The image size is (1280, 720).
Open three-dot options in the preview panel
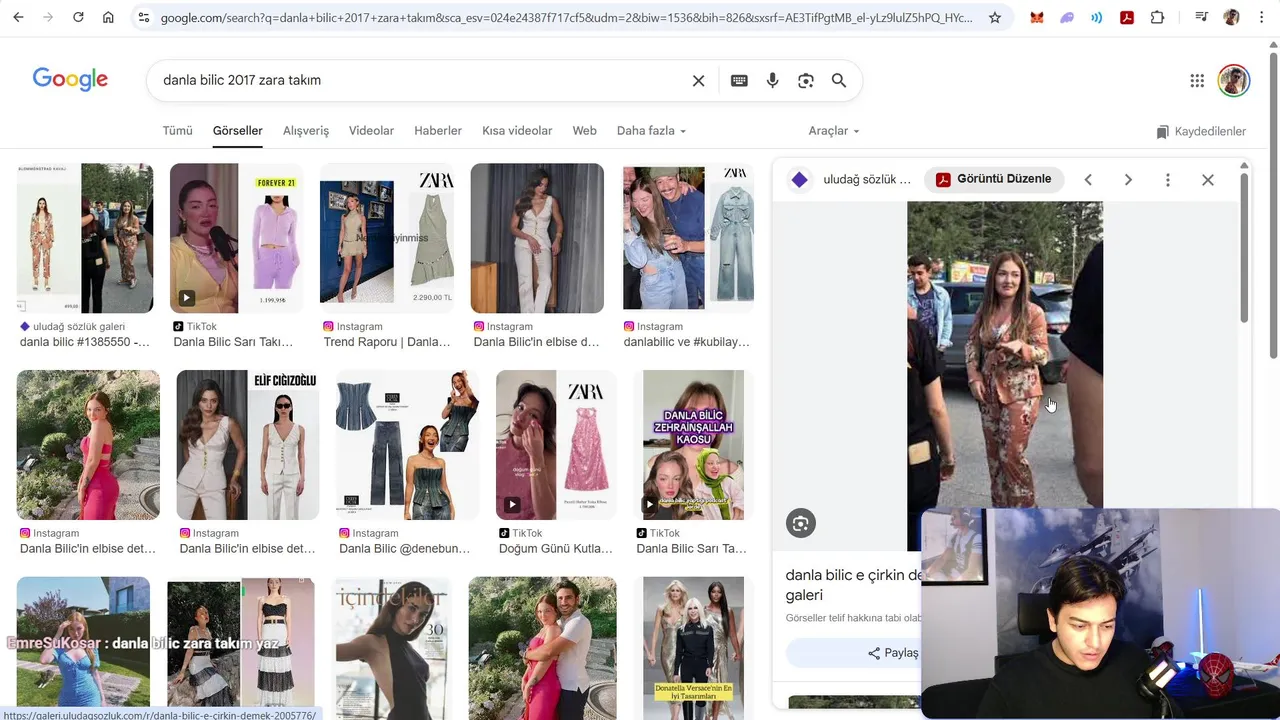(1167, 180)
